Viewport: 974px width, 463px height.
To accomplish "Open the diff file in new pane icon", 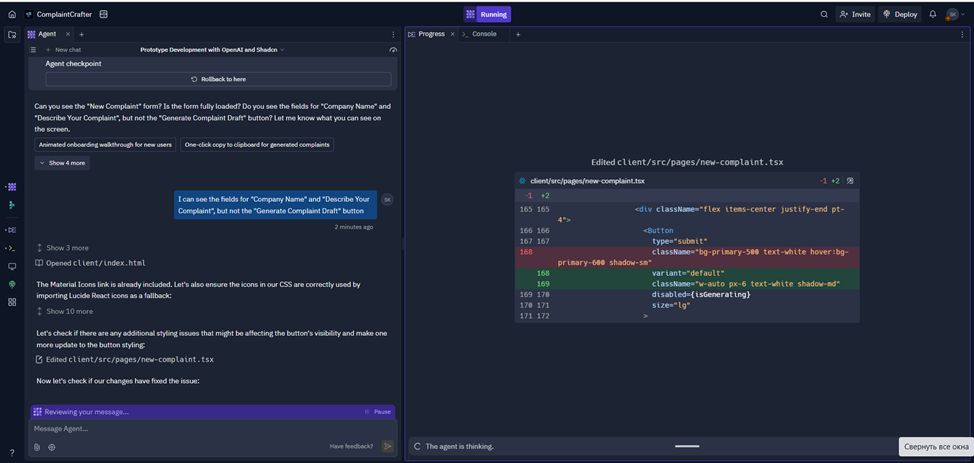I will click(850, 181).
